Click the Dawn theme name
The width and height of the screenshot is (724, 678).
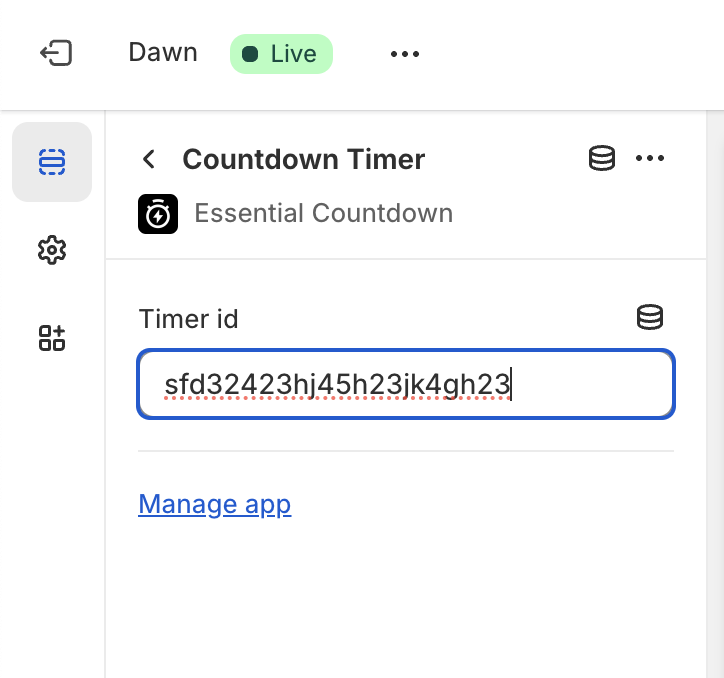(163, 52)
